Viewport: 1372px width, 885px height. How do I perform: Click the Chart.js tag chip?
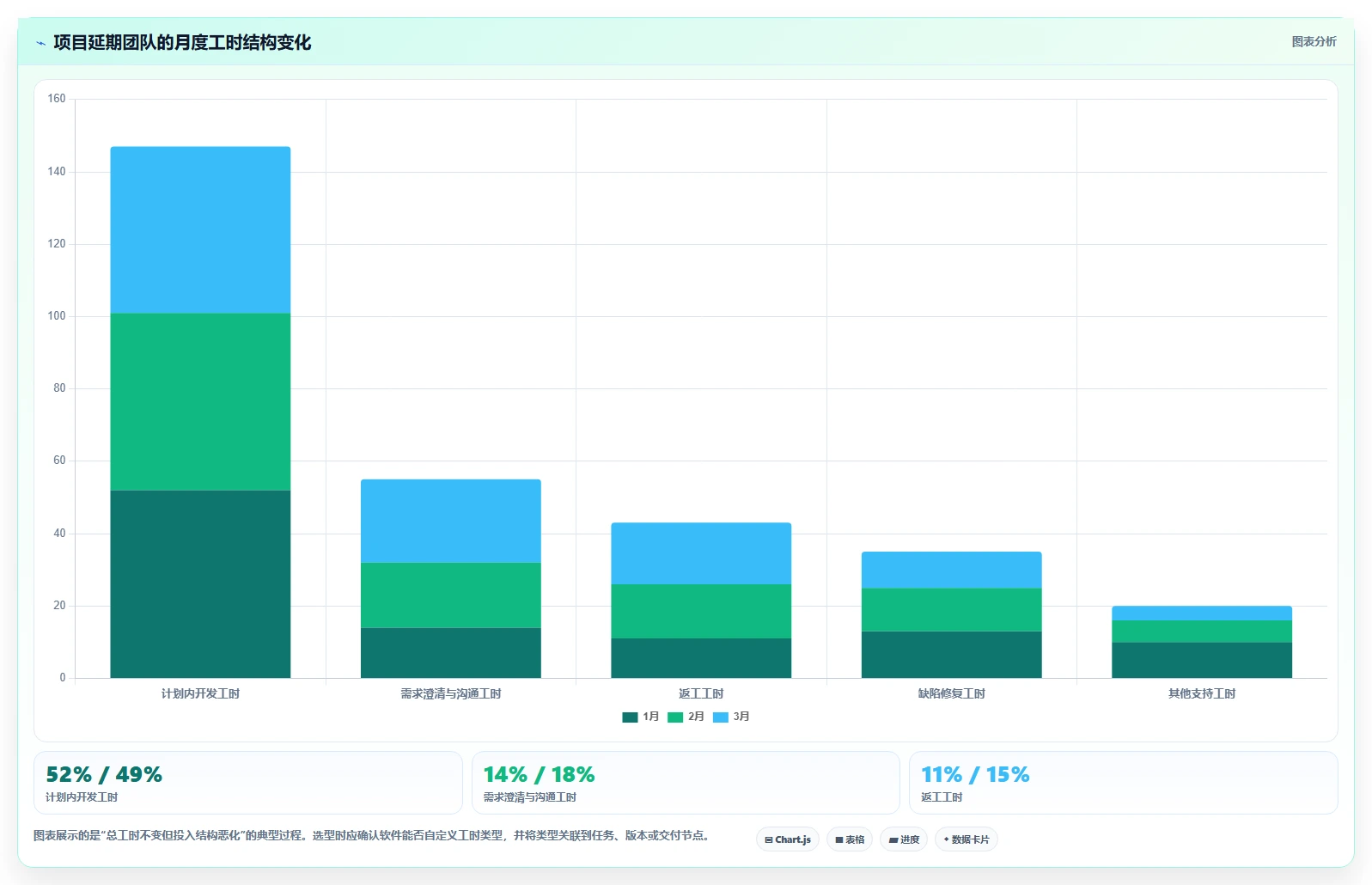coord(788,839)
